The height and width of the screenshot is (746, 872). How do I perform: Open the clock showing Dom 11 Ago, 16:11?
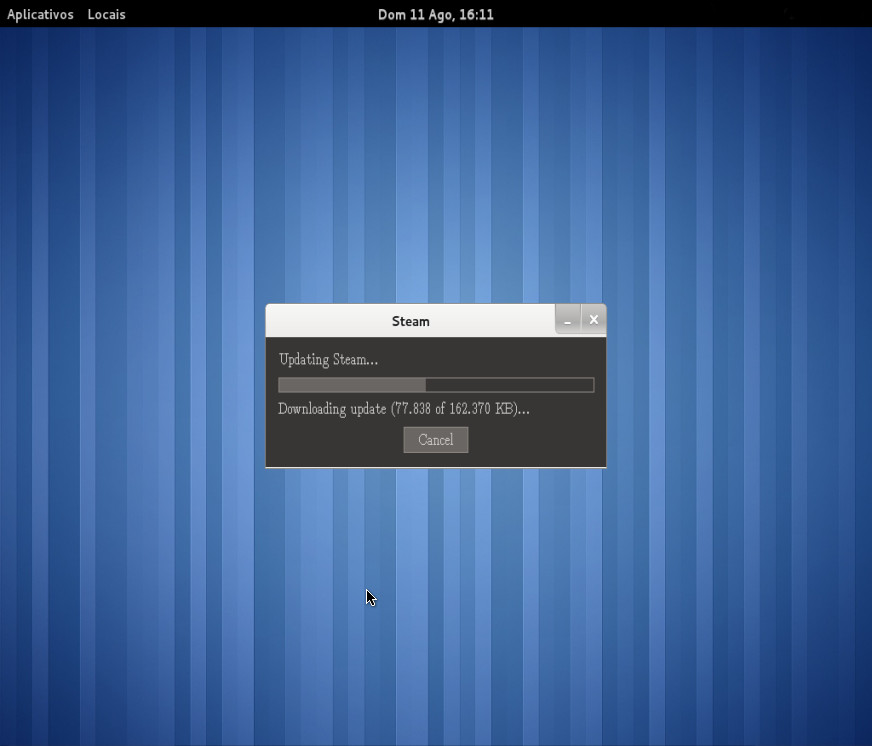coord(435,14)
